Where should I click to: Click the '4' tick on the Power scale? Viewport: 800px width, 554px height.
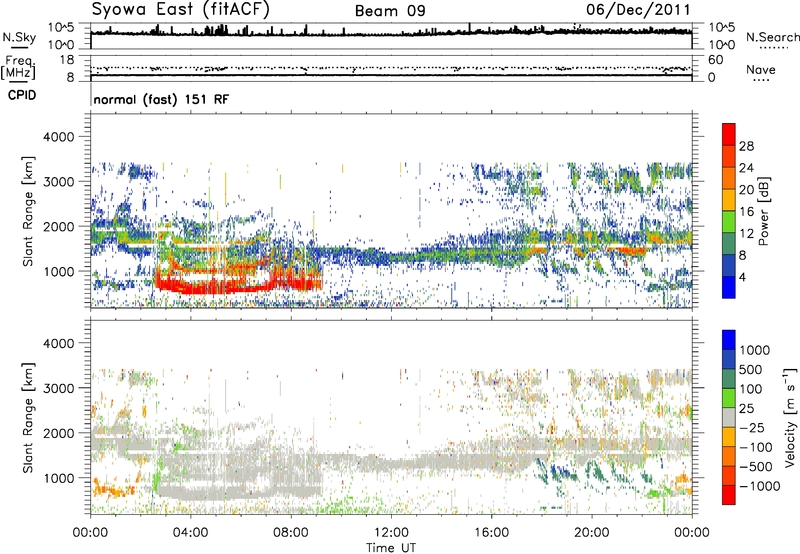tap(742, 277)
